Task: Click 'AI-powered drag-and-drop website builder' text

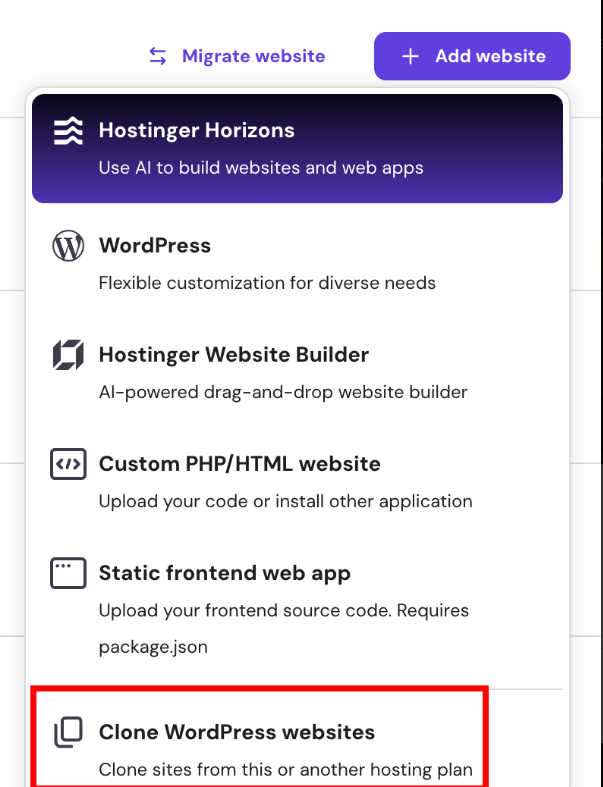Action: click(283, 392)
